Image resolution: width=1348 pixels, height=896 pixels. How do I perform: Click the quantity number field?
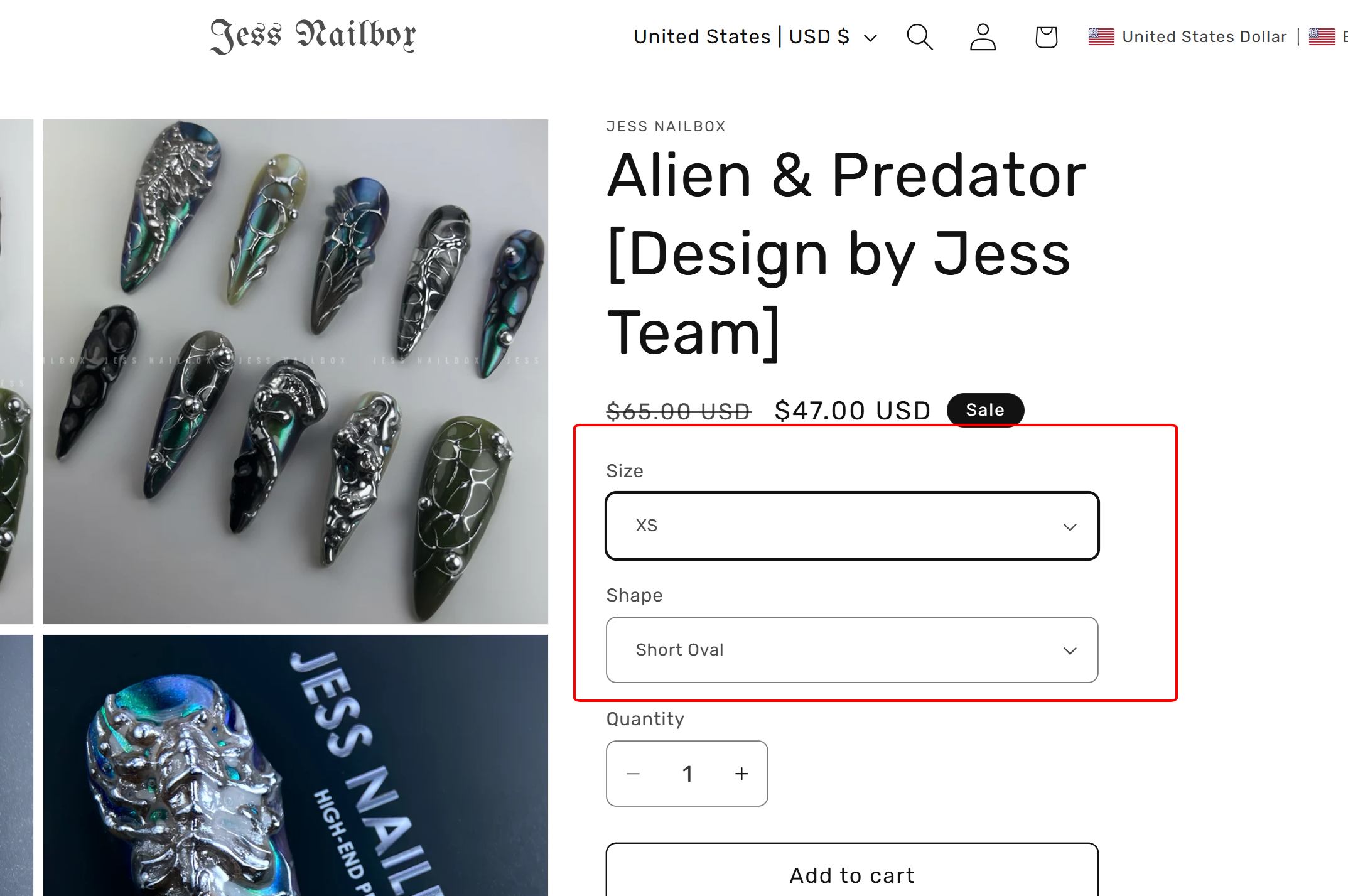[687, 774]
